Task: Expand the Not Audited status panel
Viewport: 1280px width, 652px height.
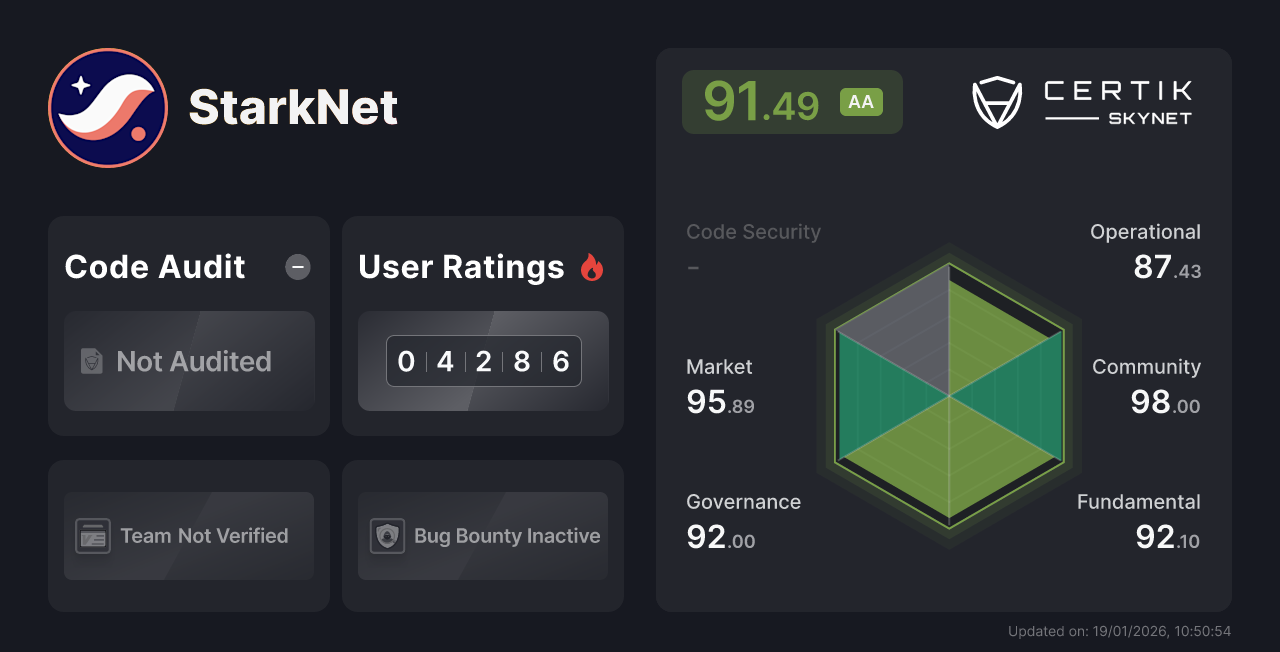Action: point(189,362)
